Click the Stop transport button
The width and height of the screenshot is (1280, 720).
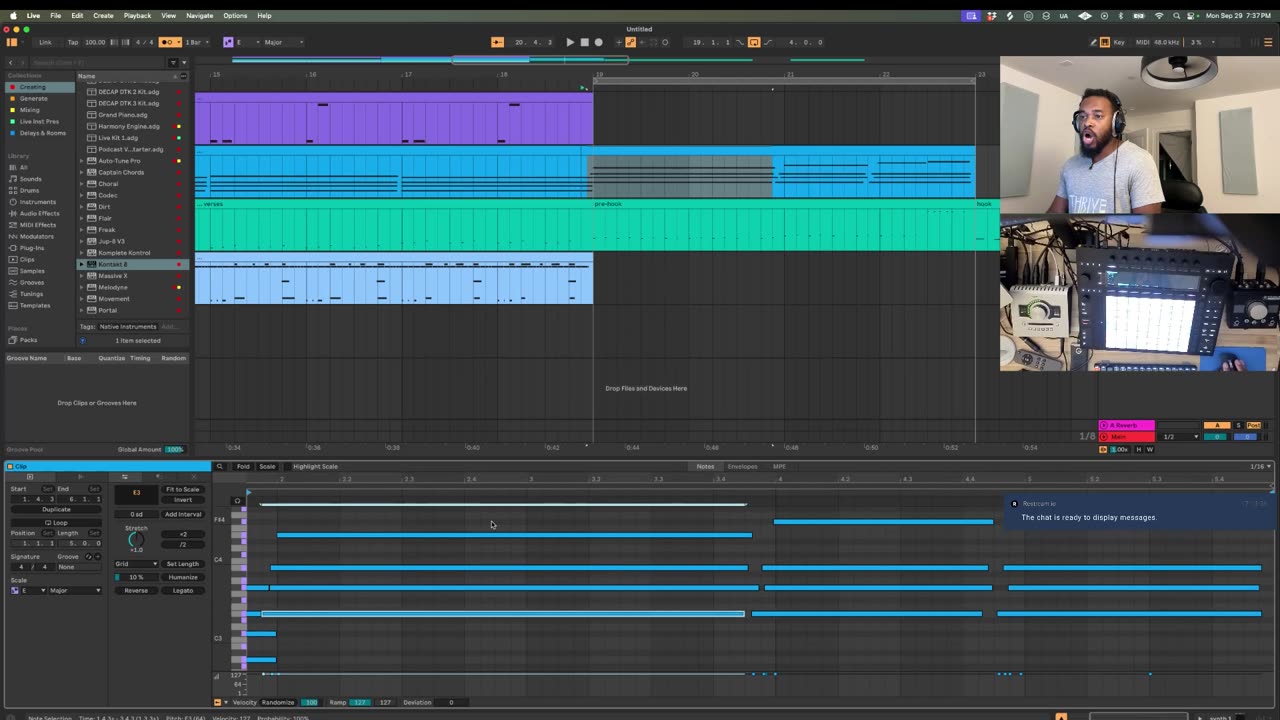click(x=584, y=42)
